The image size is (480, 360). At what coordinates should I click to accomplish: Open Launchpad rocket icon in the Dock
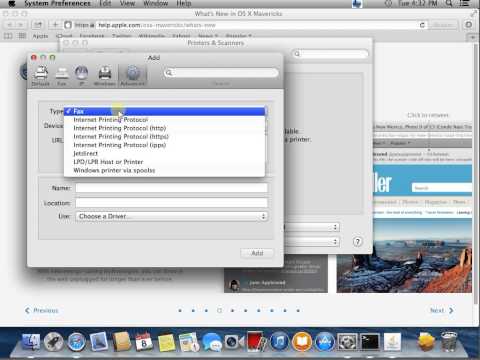[x=54, y=342]
